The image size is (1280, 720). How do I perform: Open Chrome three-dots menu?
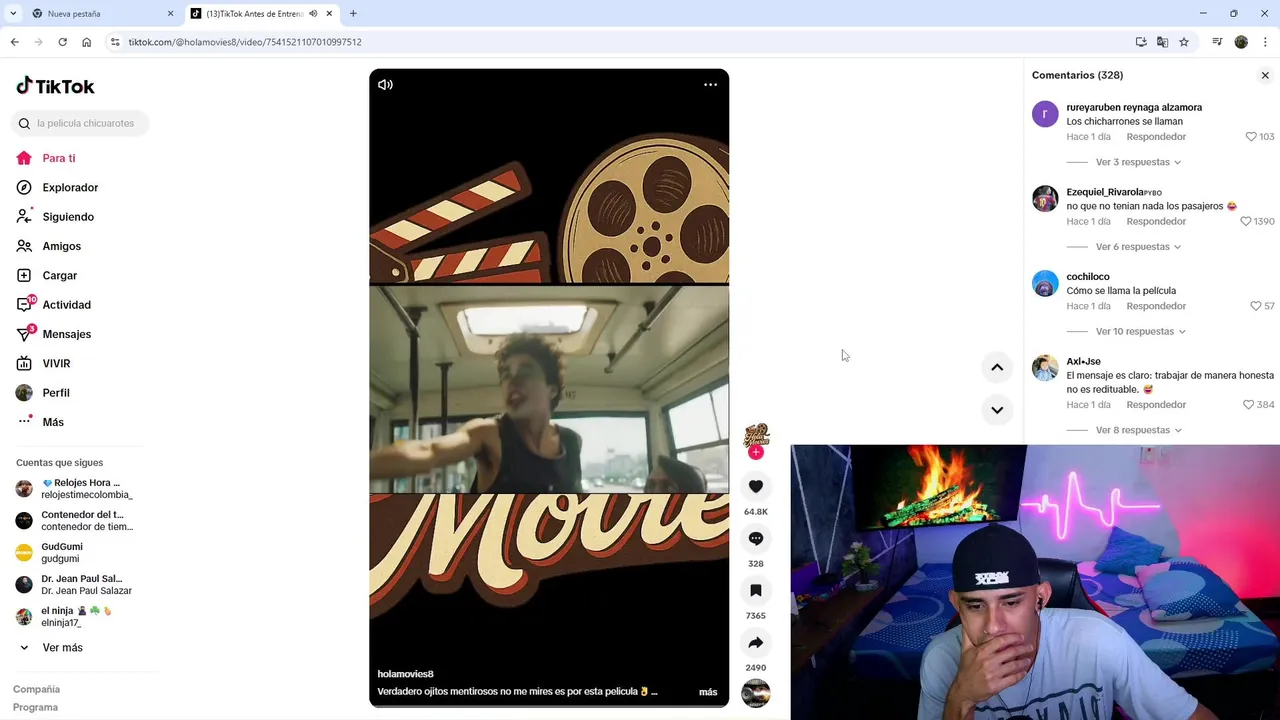click(1266, 42)
